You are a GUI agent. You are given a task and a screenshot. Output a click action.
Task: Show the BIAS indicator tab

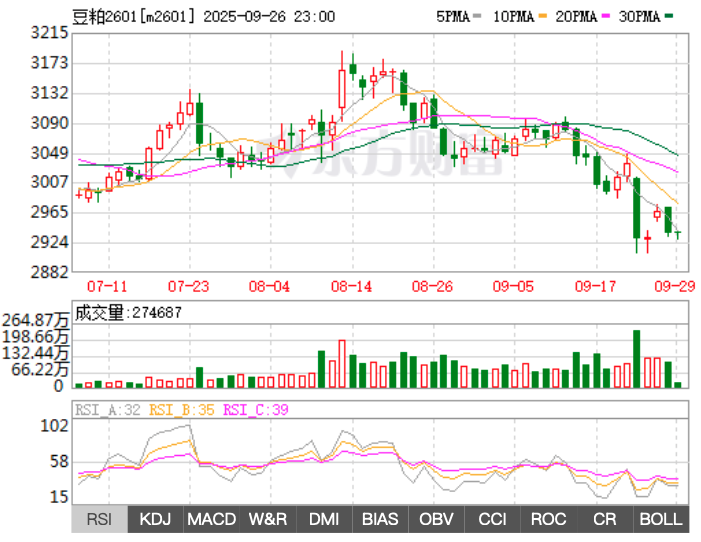click(x=380, y=519)
